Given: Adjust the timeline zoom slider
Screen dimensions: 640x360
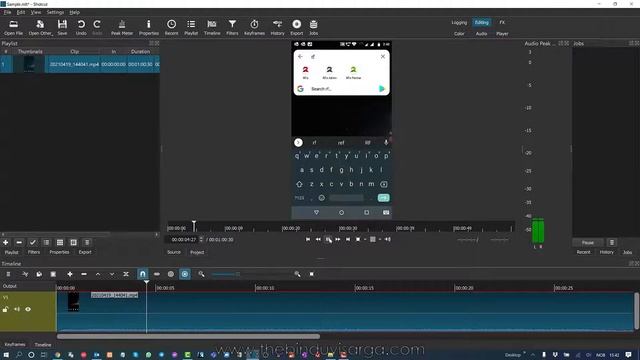Looking at the screenshot, I should pos(251,274).
